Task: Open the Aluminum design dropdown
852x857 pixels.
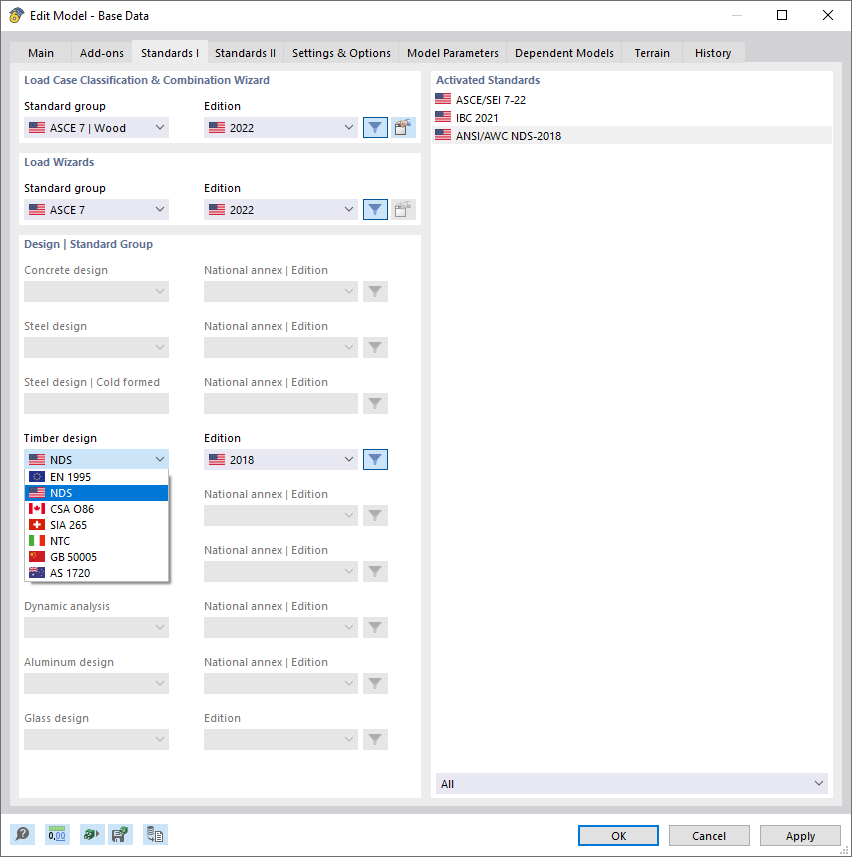Action: tap(96, 683)
